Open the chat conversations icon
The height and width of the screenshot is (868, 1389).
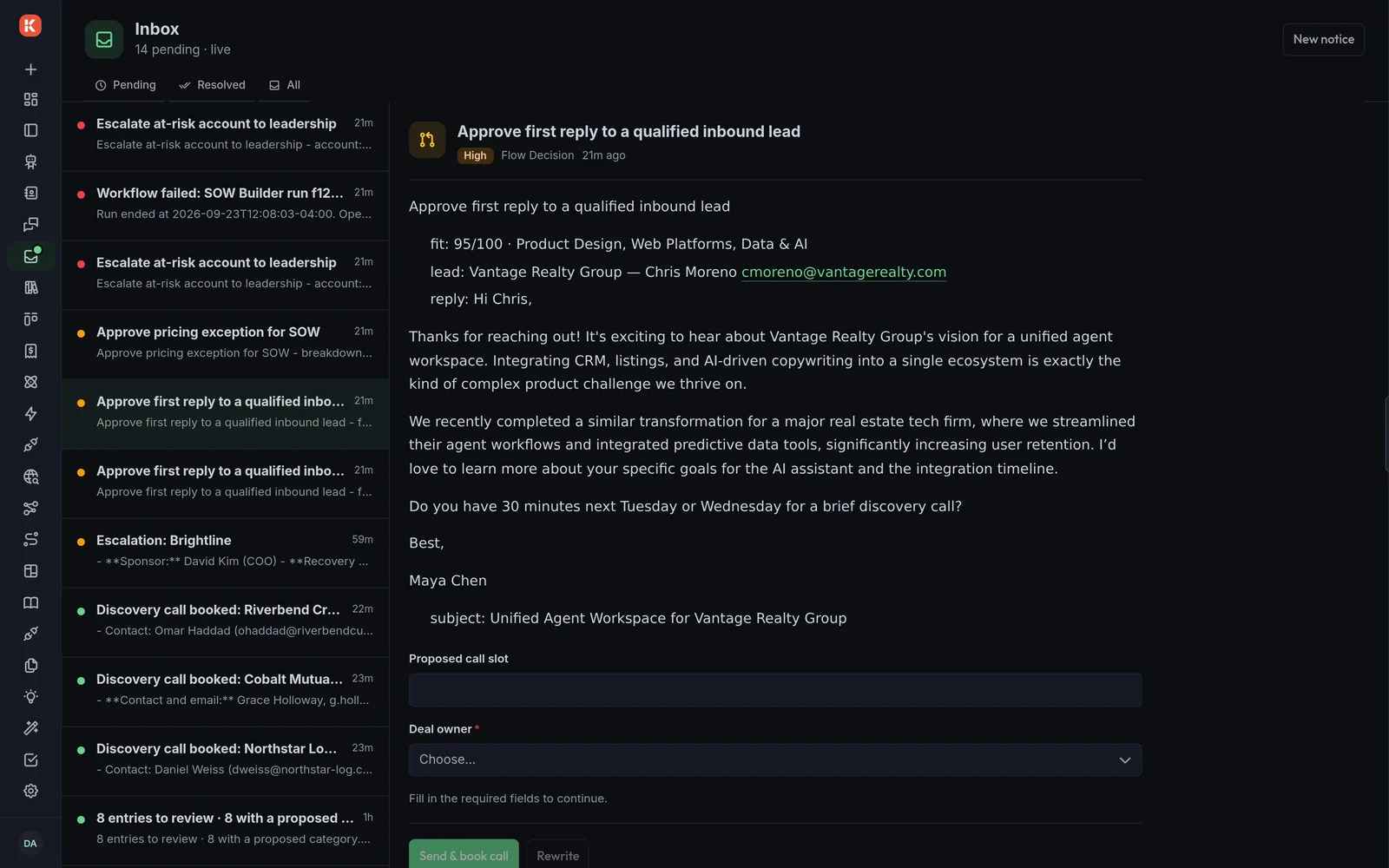(30, 225)
